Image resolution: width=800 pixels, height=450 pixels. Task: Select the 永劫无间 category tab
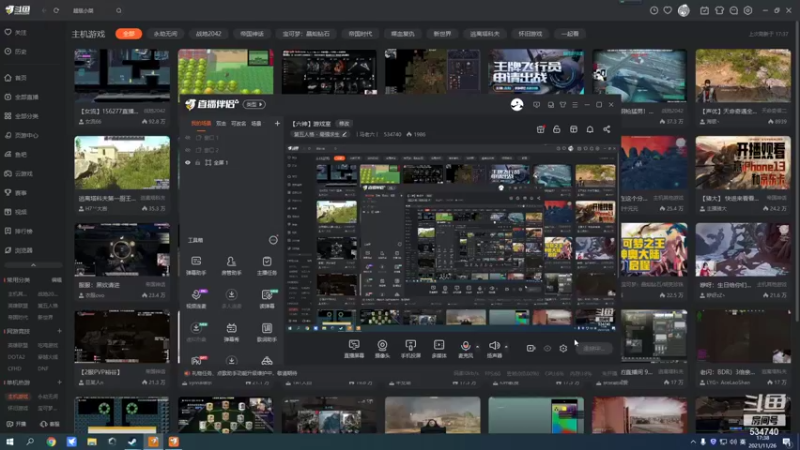165,34
